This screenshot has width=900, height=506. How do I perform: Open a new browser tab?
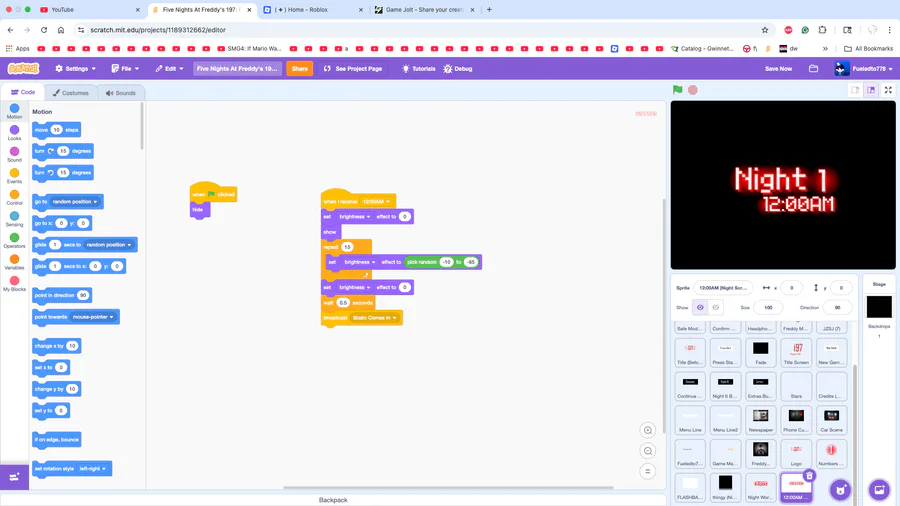(x=489, y=10)
